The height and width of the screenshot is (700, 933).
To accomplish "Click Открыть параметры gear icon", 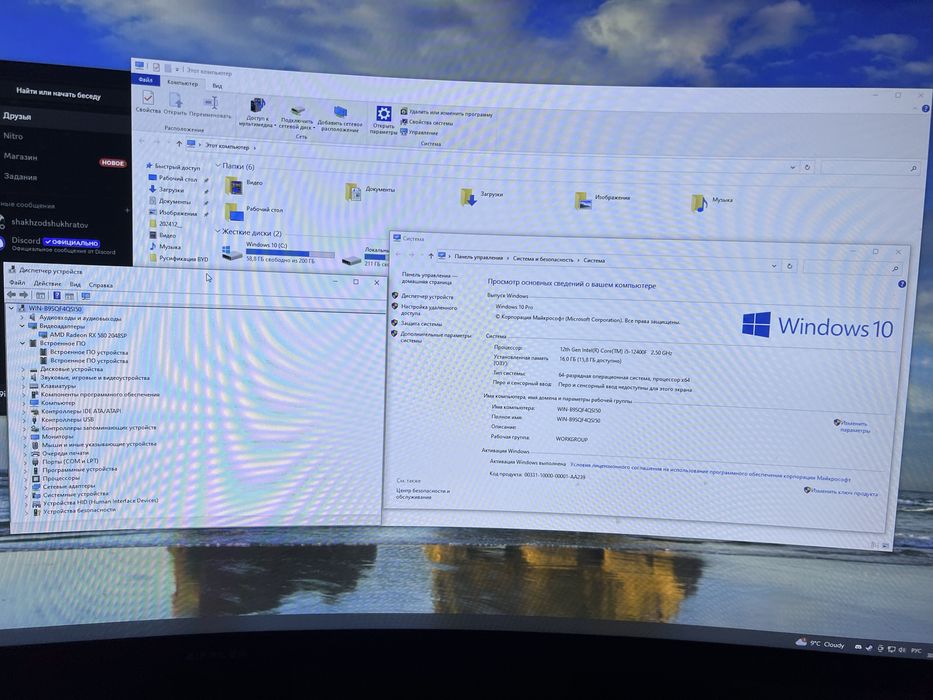I will coord(383,113).
